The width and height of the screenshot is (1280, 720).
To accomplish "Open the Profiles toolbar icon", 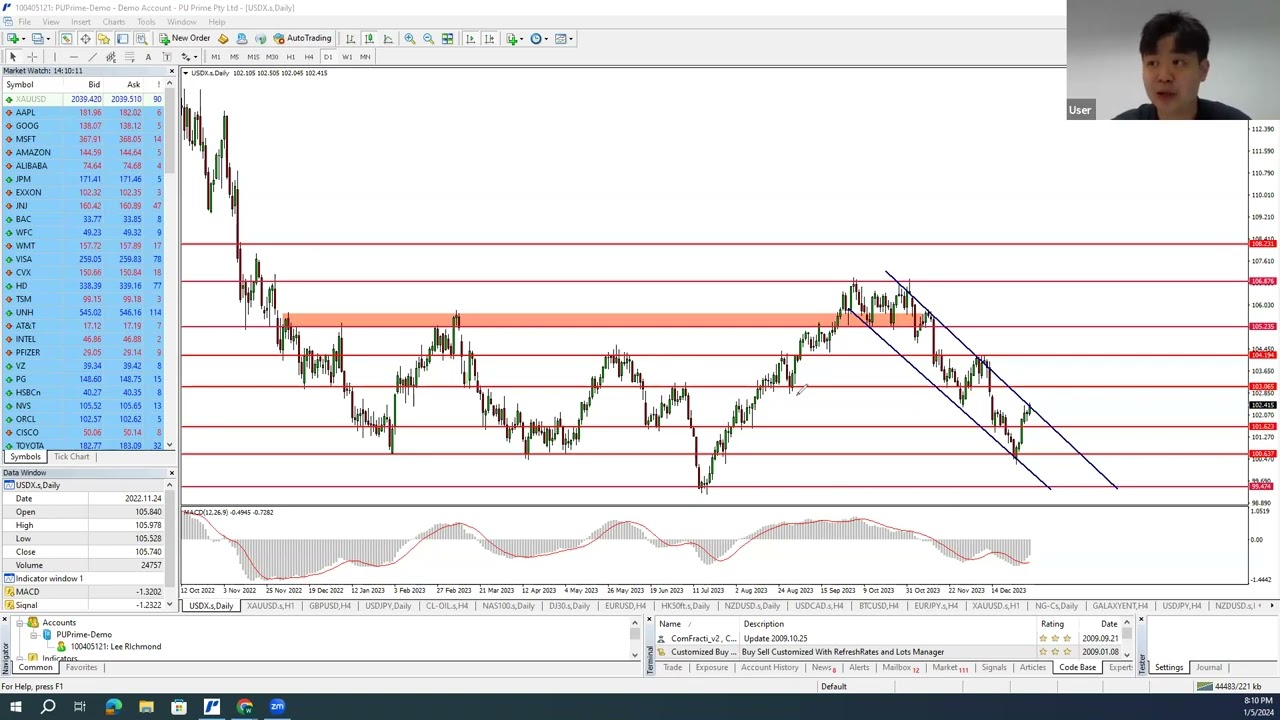I will (37, 38).
